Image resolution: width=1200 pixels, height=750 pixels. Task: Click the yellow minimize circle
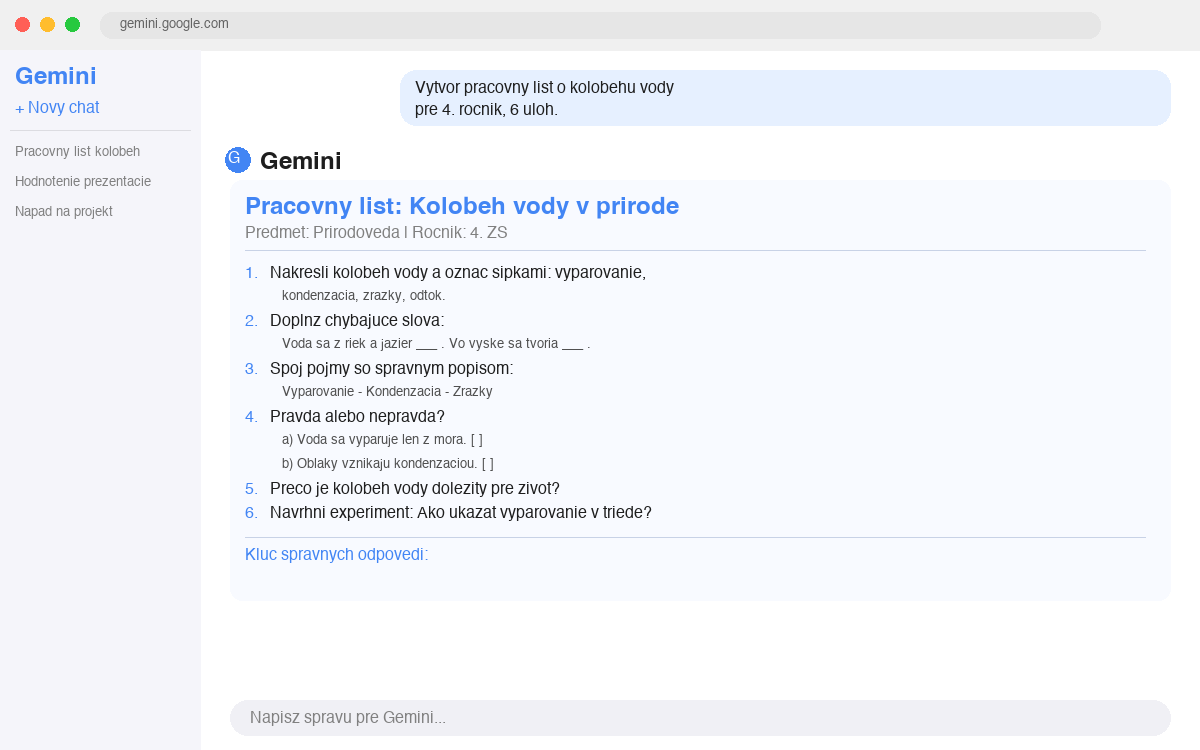[x=47, y=24]
